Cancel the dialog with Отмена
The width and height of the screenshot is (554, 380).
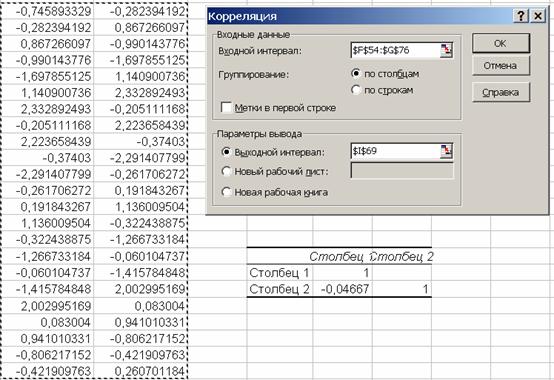[501, 66]
